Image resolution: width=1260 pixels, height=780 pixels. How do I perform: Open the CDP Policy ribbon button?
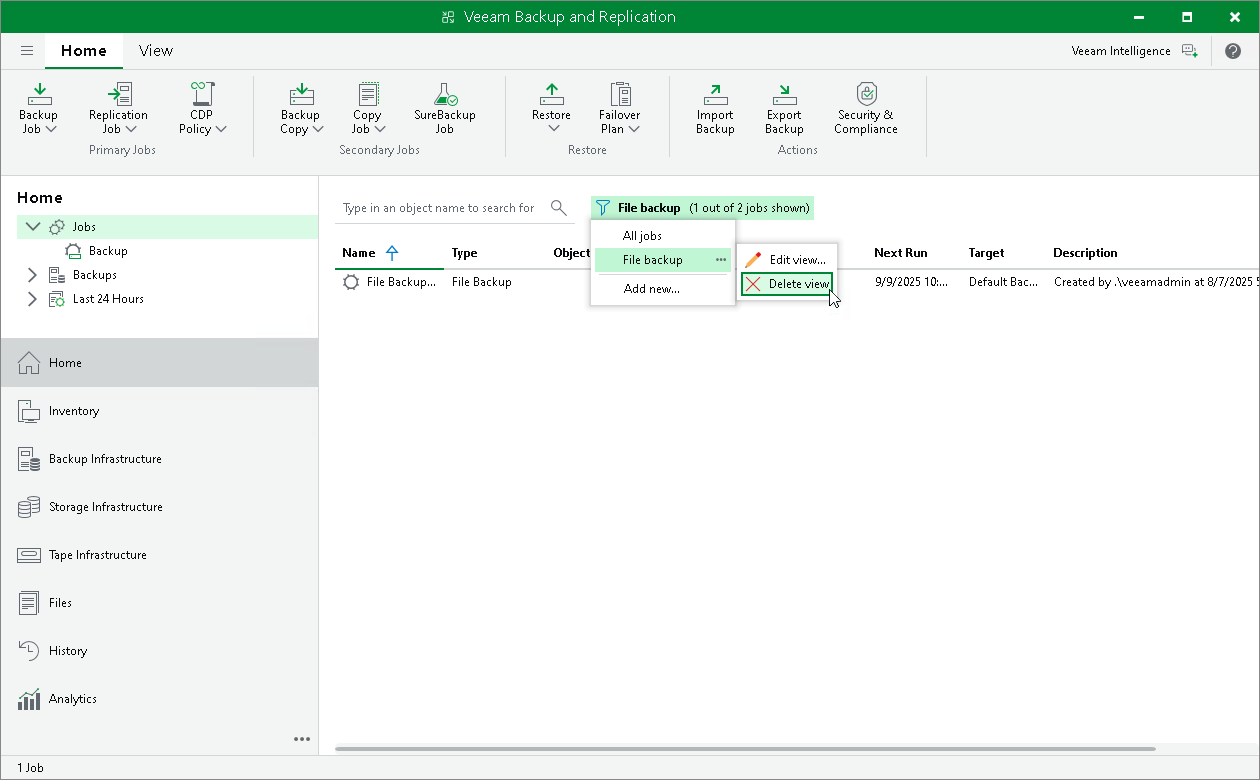pos(202,108)
